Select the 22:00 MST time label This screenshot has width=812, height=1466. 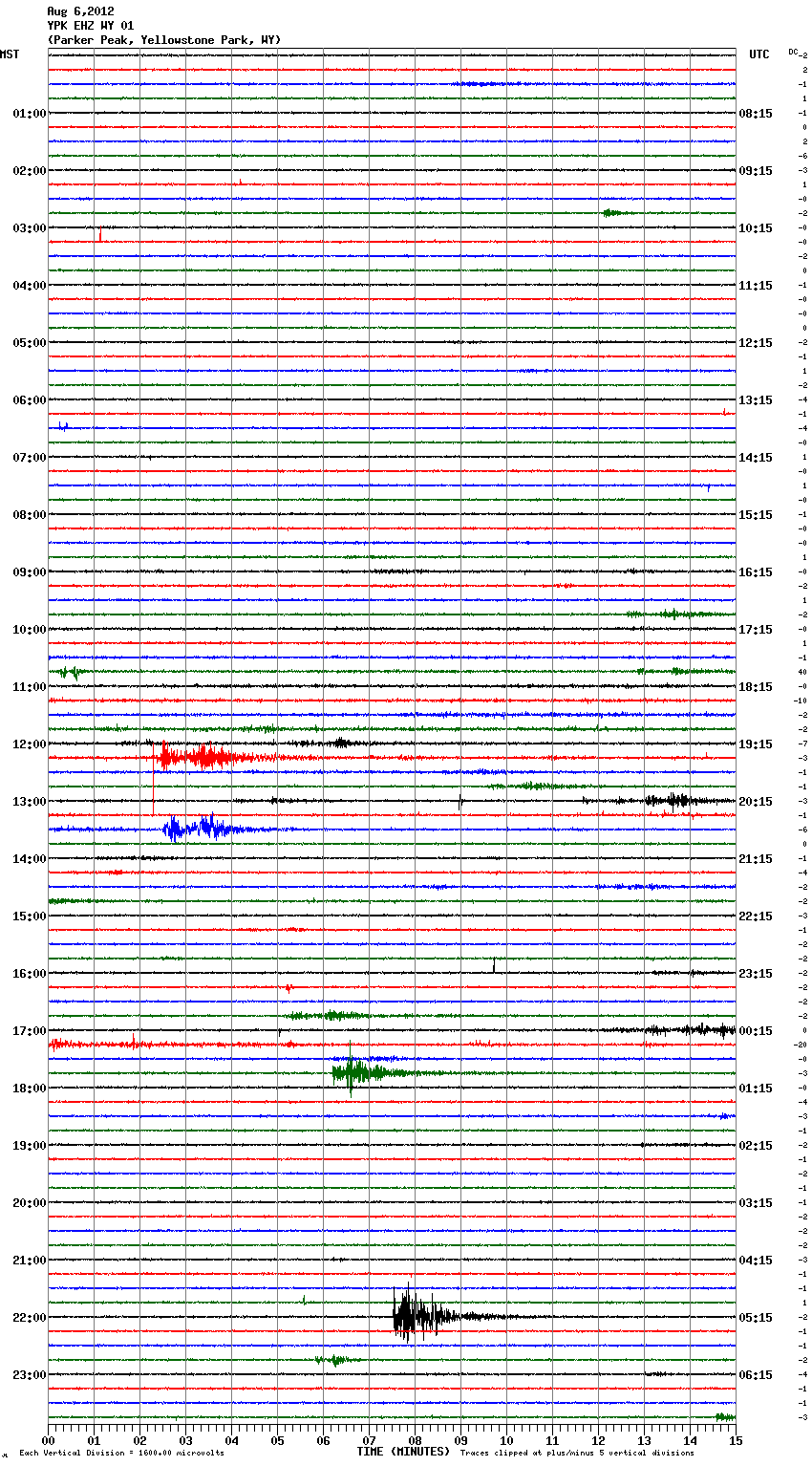30,1318
